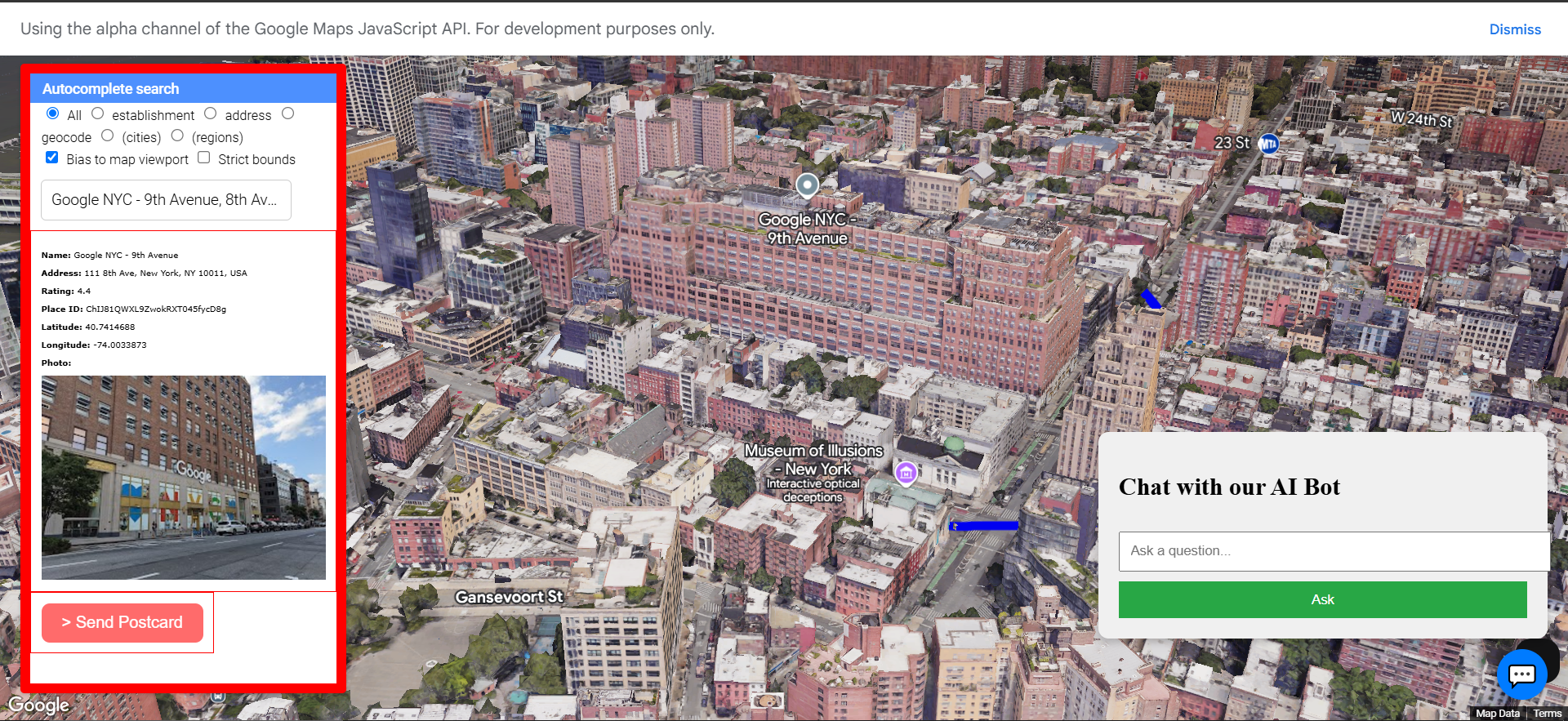Click Chat with our AI Bot heading
This screenshot has width=1568, height=721.
1229,487
